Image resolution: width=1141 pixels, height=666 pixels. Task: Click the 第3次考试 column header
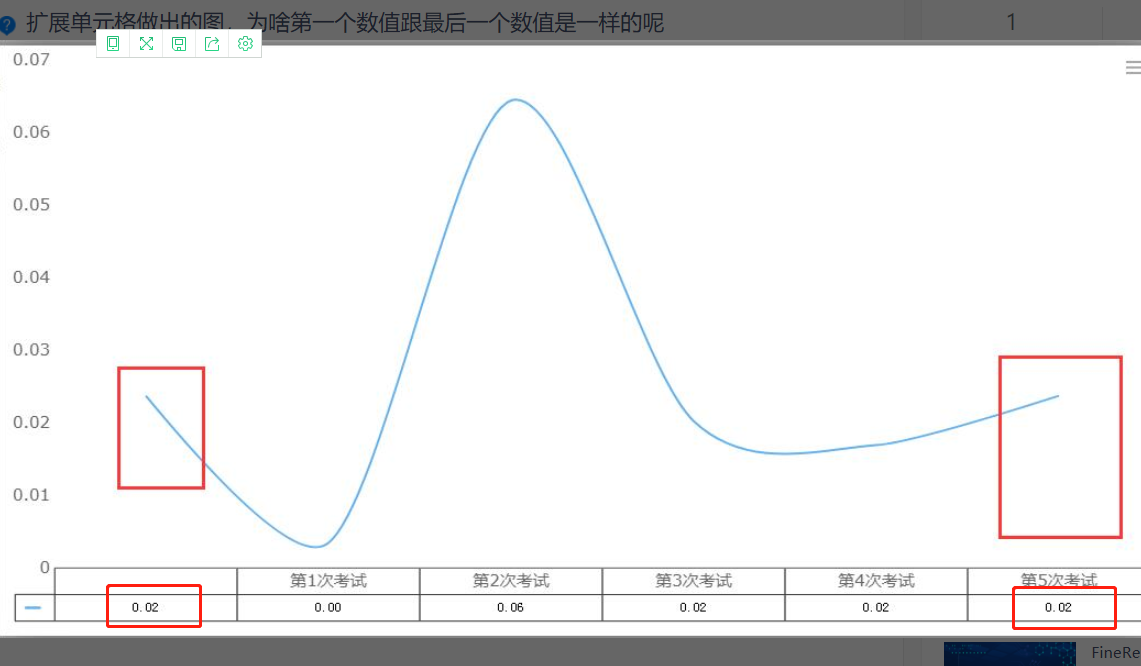click(693, 581)
